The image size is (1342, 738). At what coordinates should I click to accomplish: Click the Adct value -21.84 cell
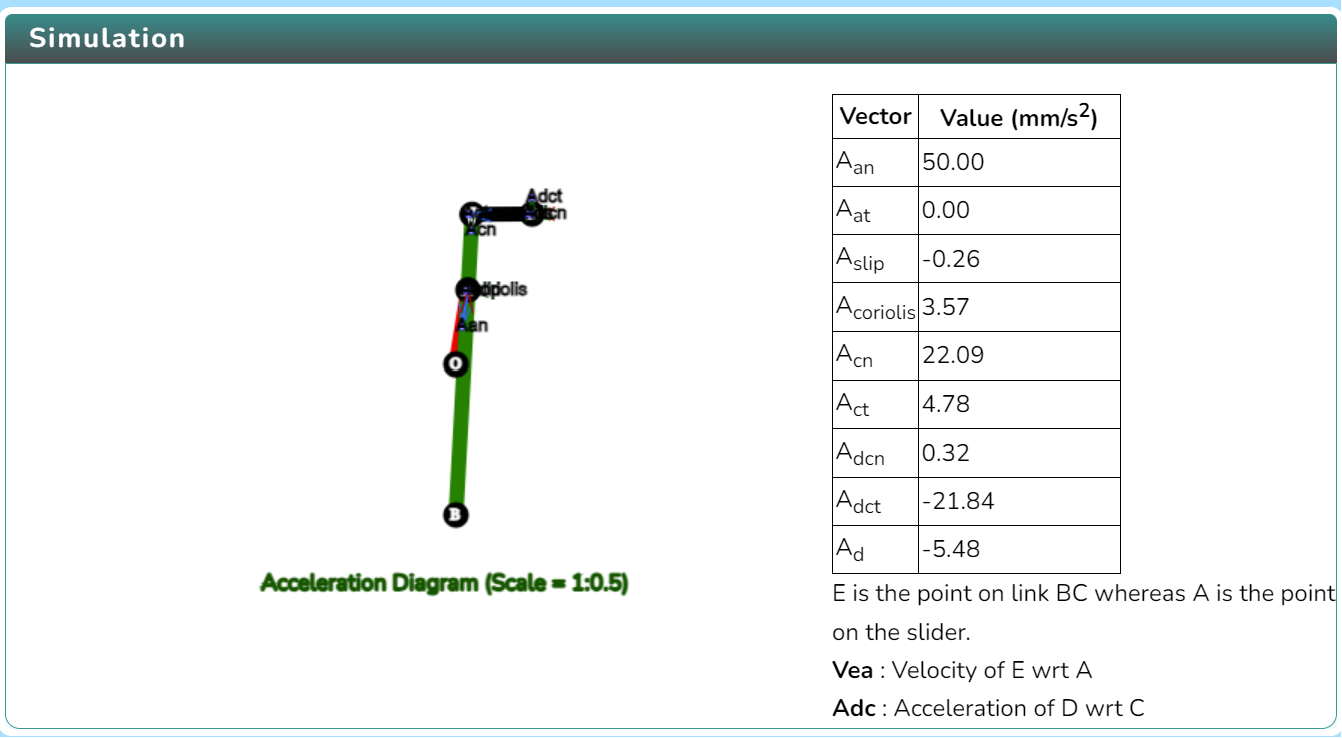(1019, 501)
